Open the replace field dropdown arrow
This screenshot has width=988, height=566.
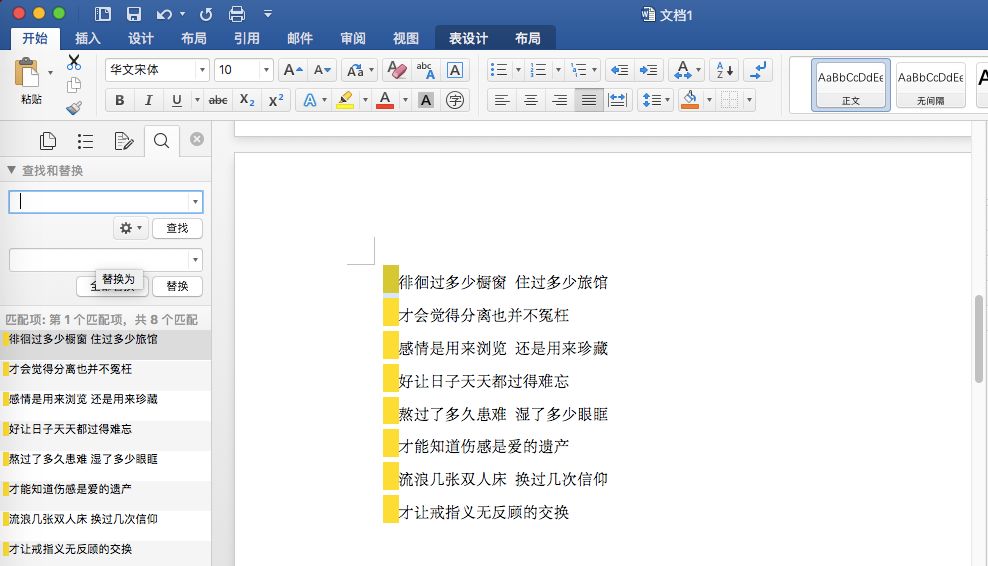[x=195, y=260]
